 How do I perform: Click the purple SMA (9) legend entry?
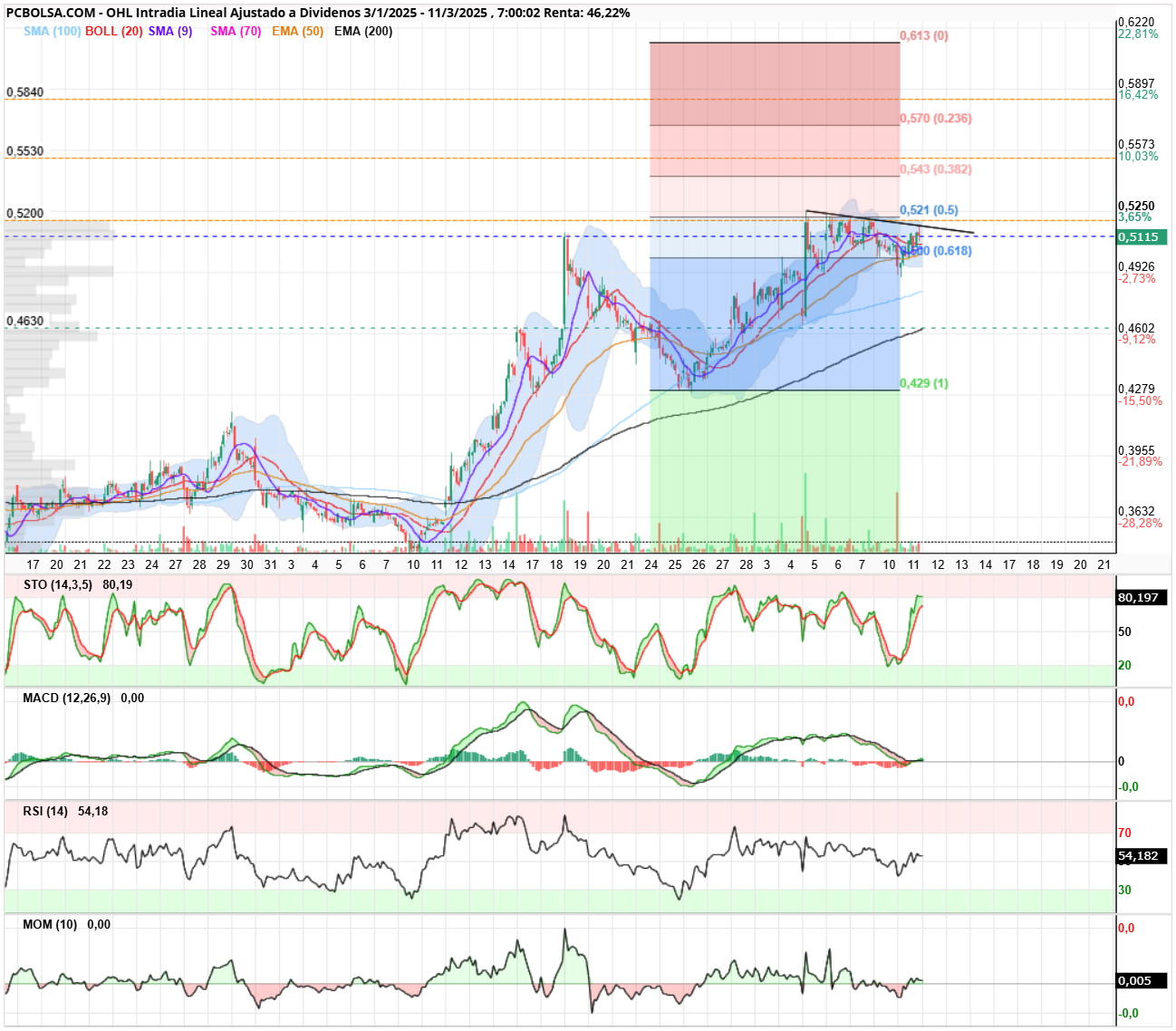(170, 31)
